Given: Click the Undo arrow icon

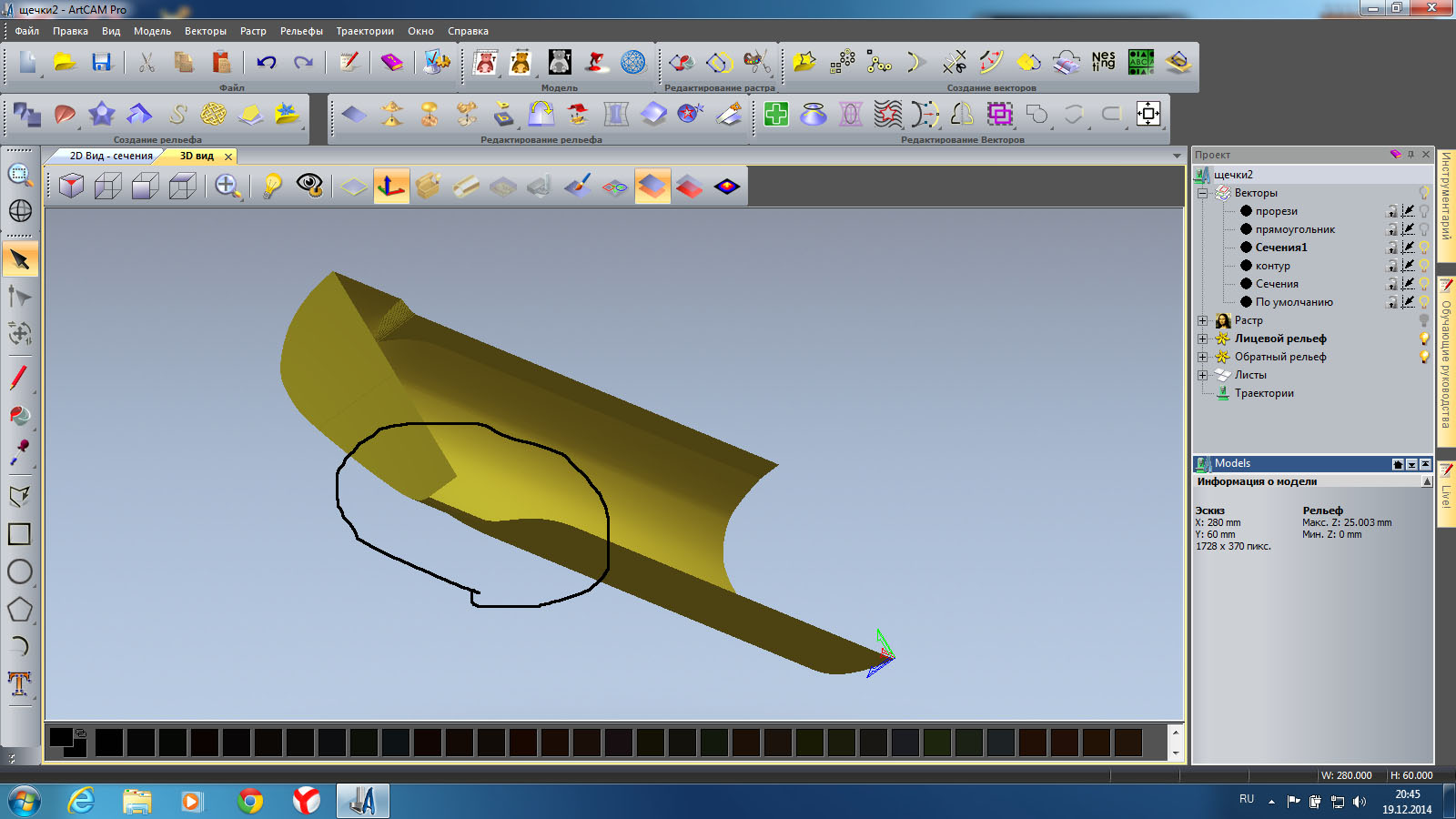Looking at the screenshot, I should coord(266,62).
